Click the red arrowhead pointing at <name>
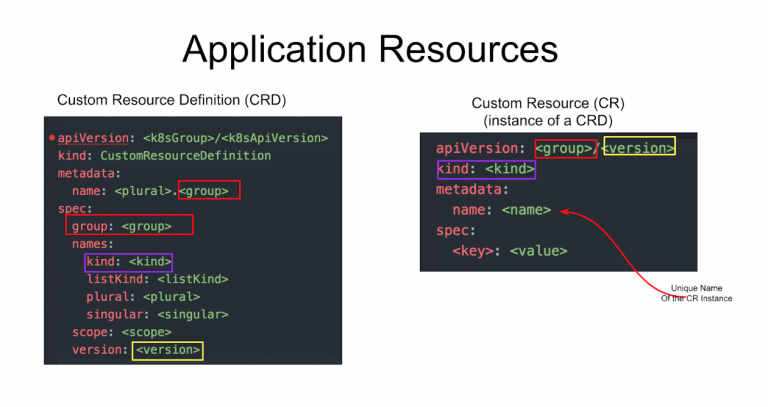768x407 pixels. click(x=565, y=211)
